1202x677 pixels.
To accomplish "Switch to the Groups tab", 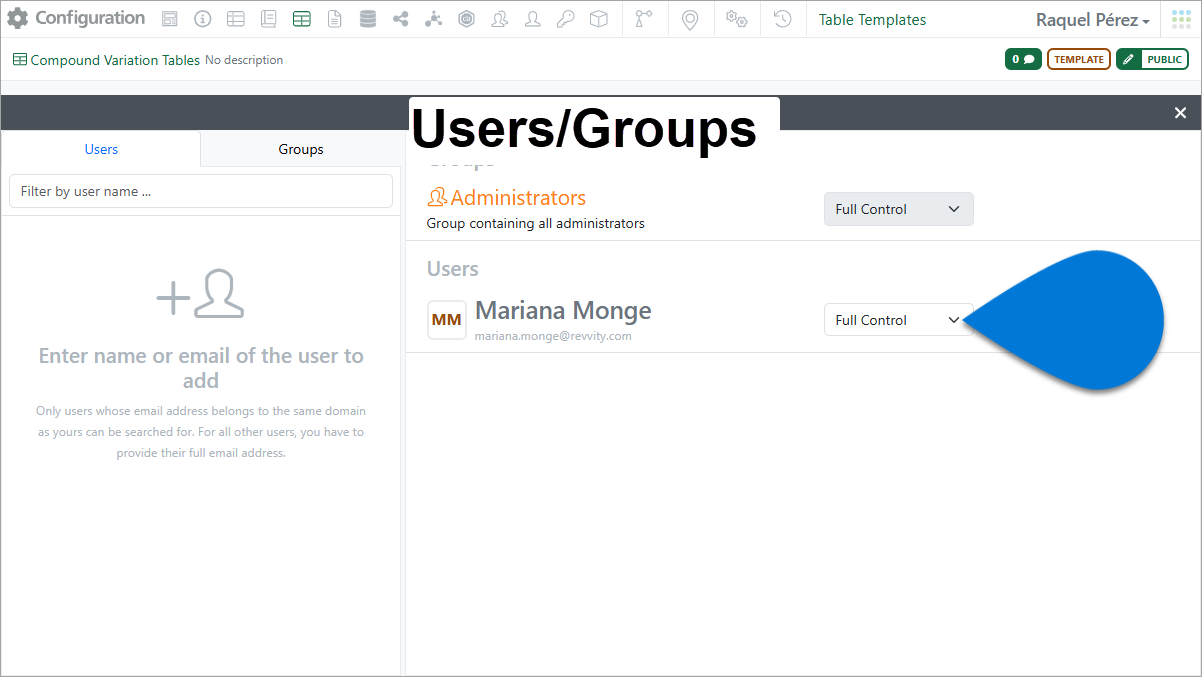I will [300, 149].
